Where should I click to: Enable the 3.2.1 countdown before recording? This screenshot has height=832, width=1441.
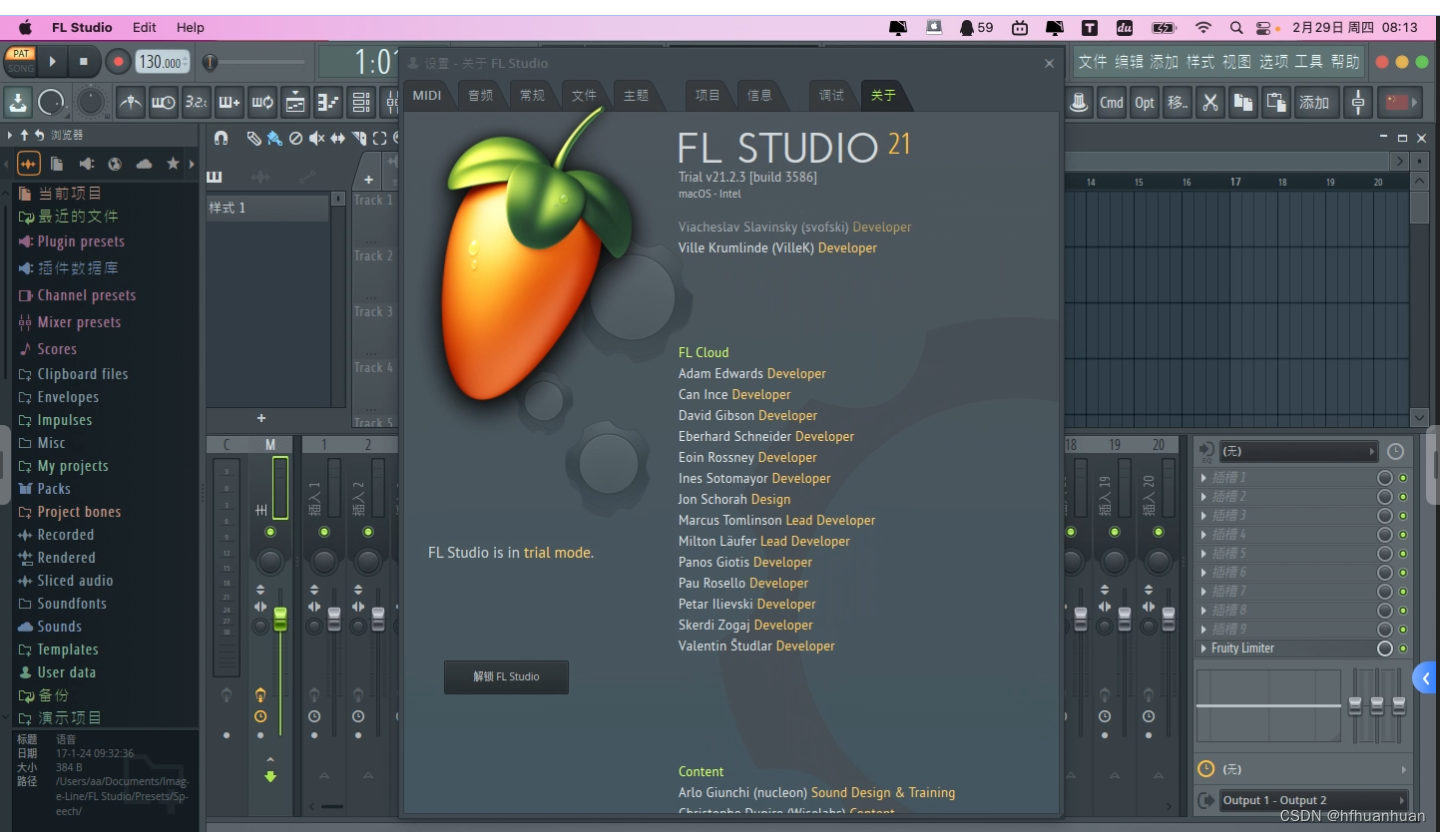click(x=197, y=102)
